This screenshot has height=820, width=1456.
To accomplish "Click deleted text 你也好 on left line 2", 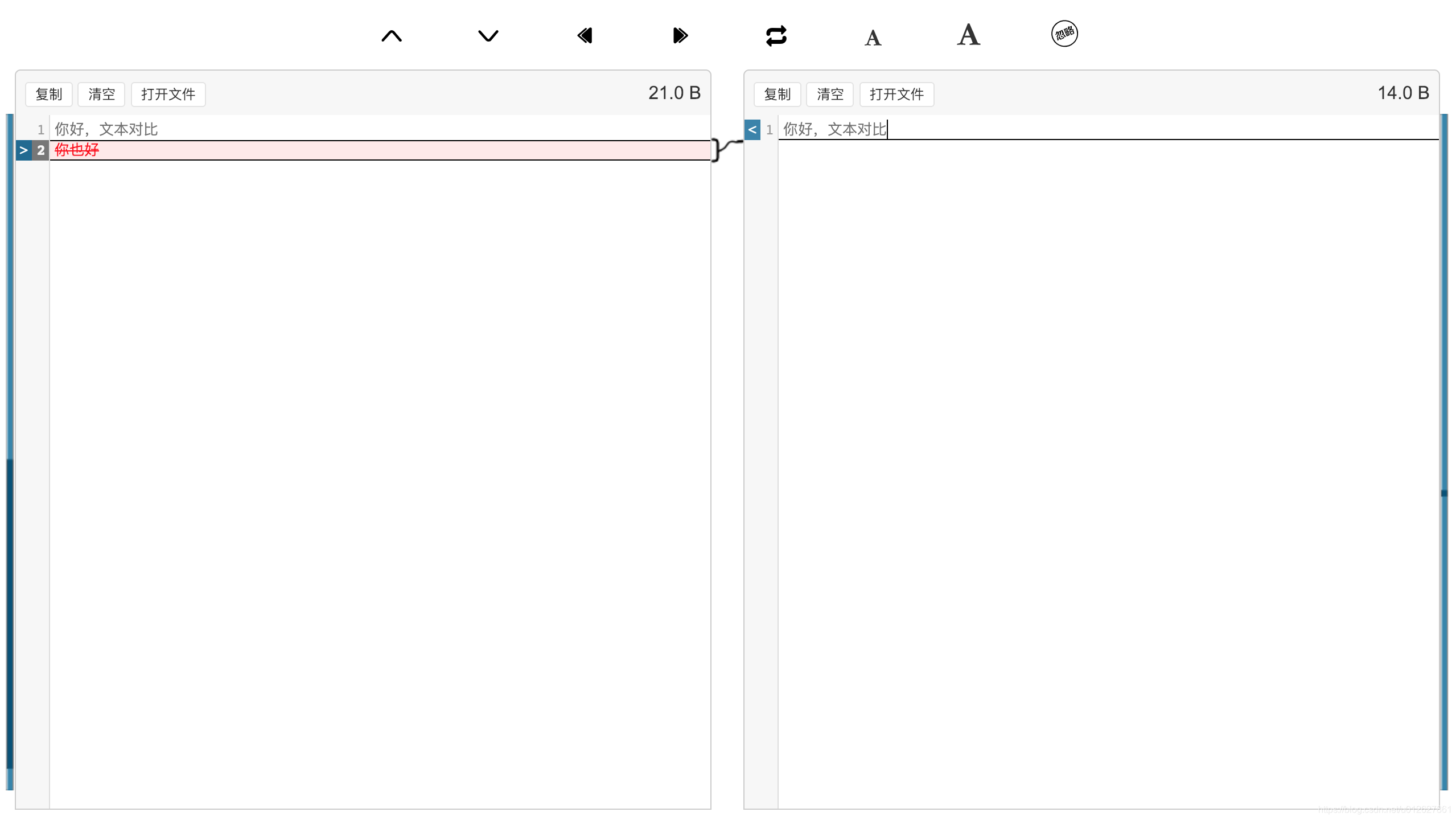I will coord(77,150).
